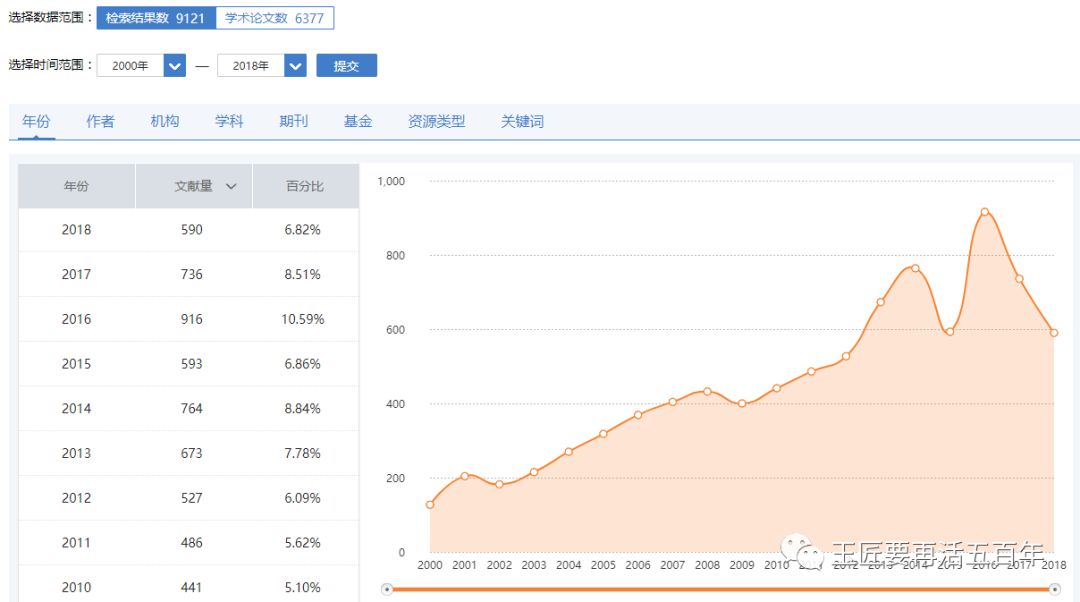Submit the time range with 提交
The width and height of the screenshot is (1080, 602).
346,64
